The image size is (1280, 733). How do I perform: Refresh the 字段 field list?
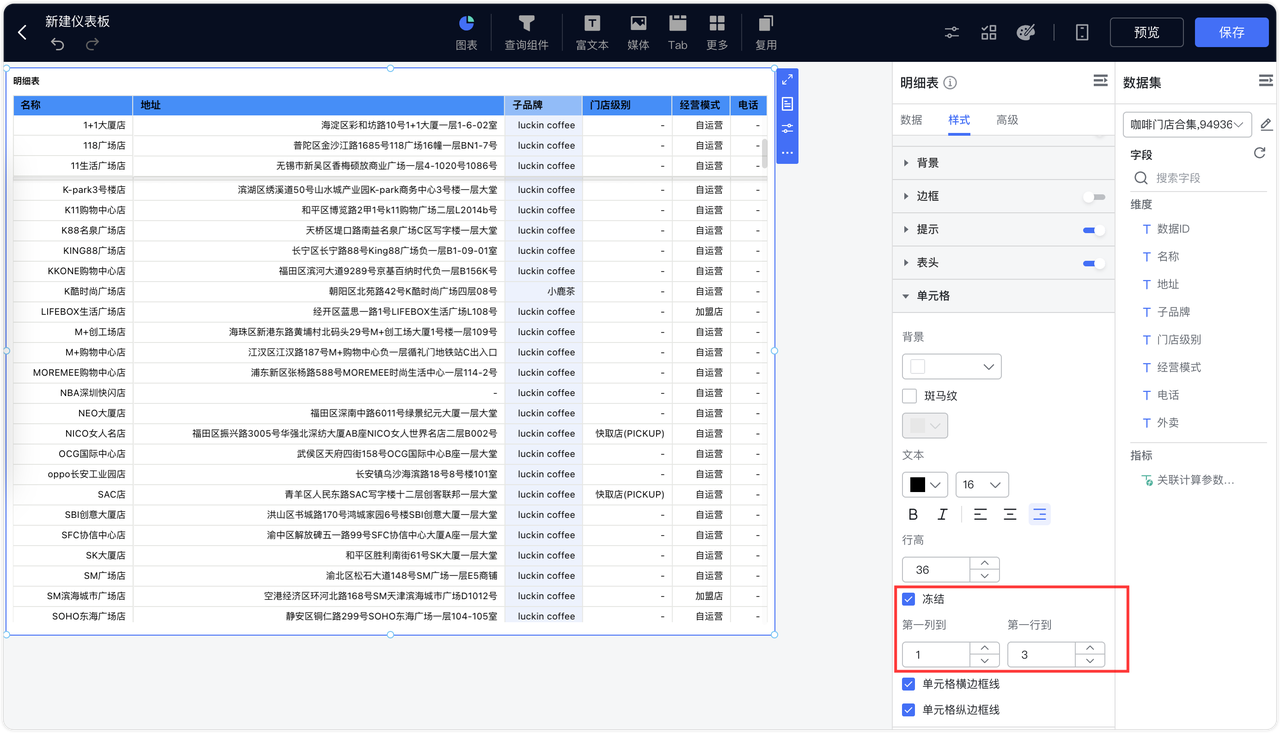point(1260,154)
